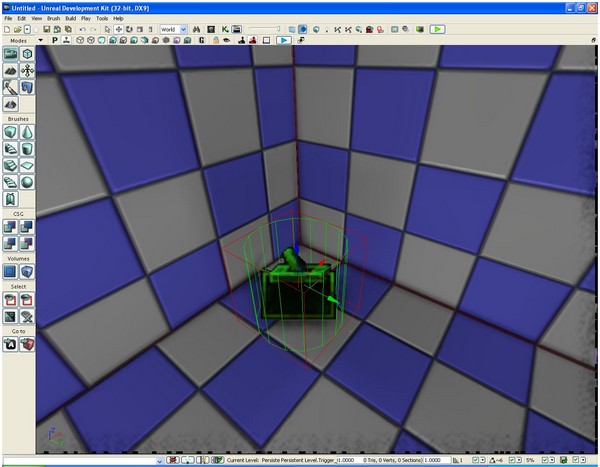The image size is (600, 467).
Task: Expand the viewport Modes dropdown arrow
Action: pyautogui.click(x=41, y=40)
